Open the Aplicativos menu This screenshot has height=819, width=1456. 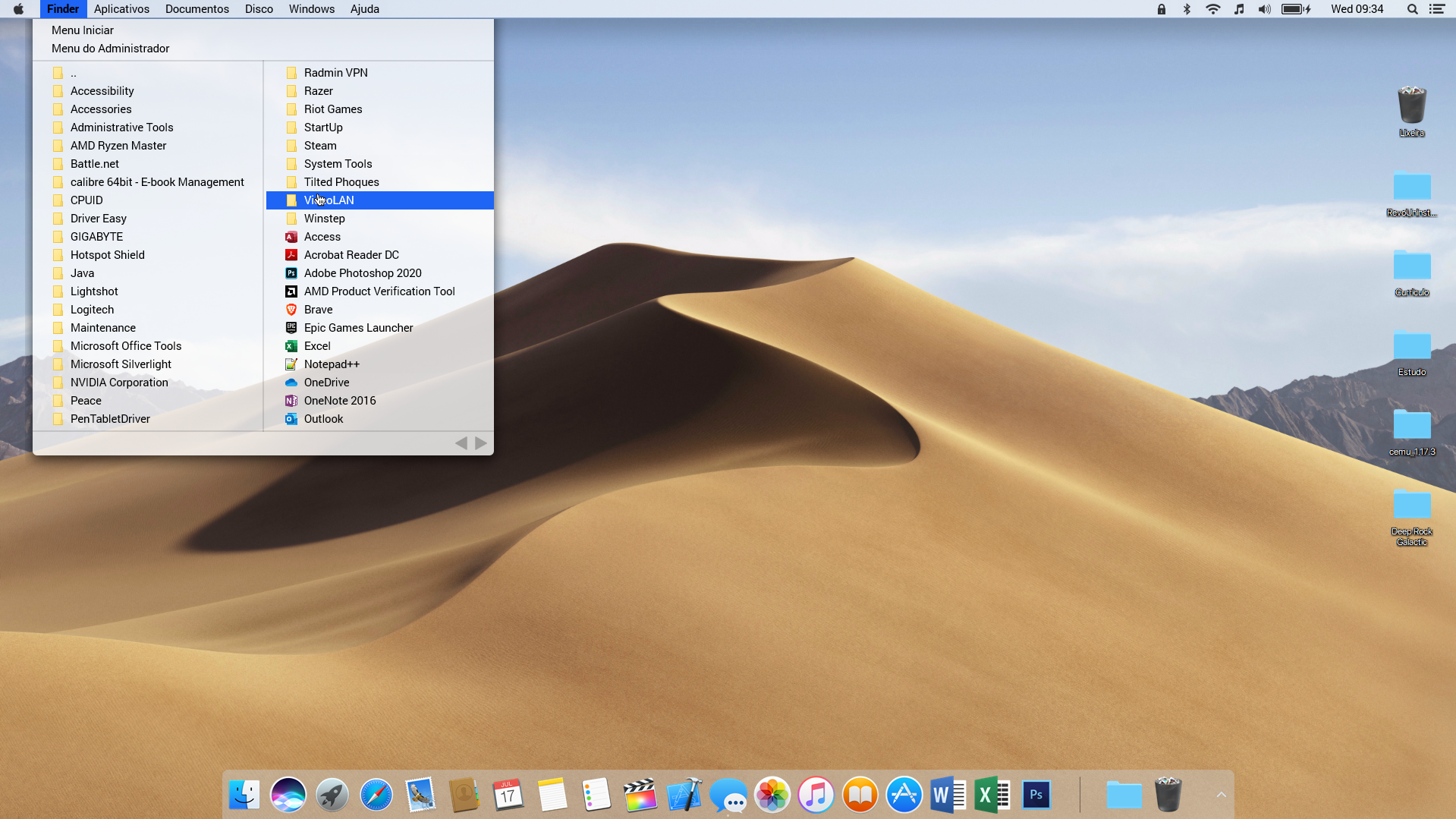(121, 9)
